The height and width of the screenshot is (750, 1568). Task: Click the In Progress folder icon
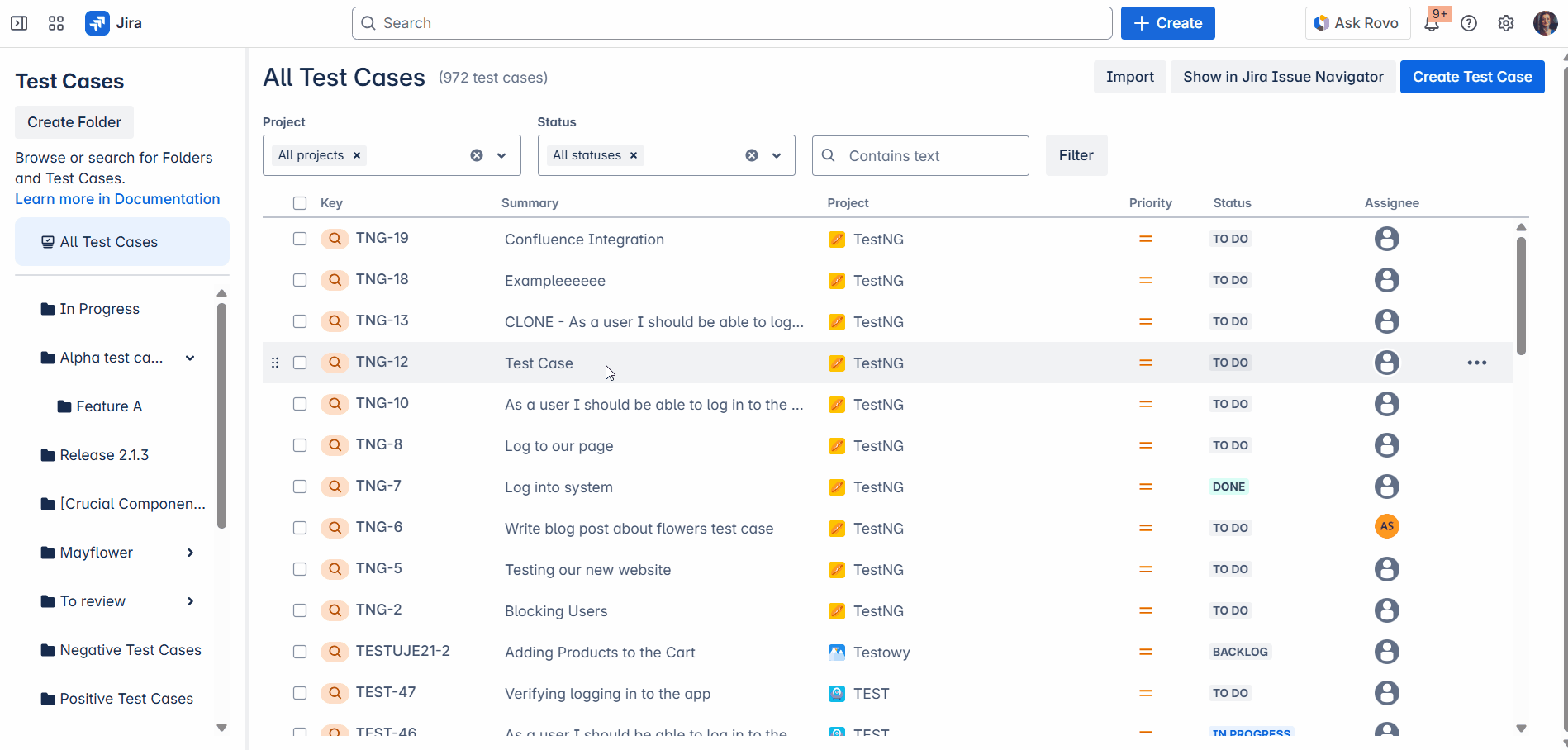(48, 309)
